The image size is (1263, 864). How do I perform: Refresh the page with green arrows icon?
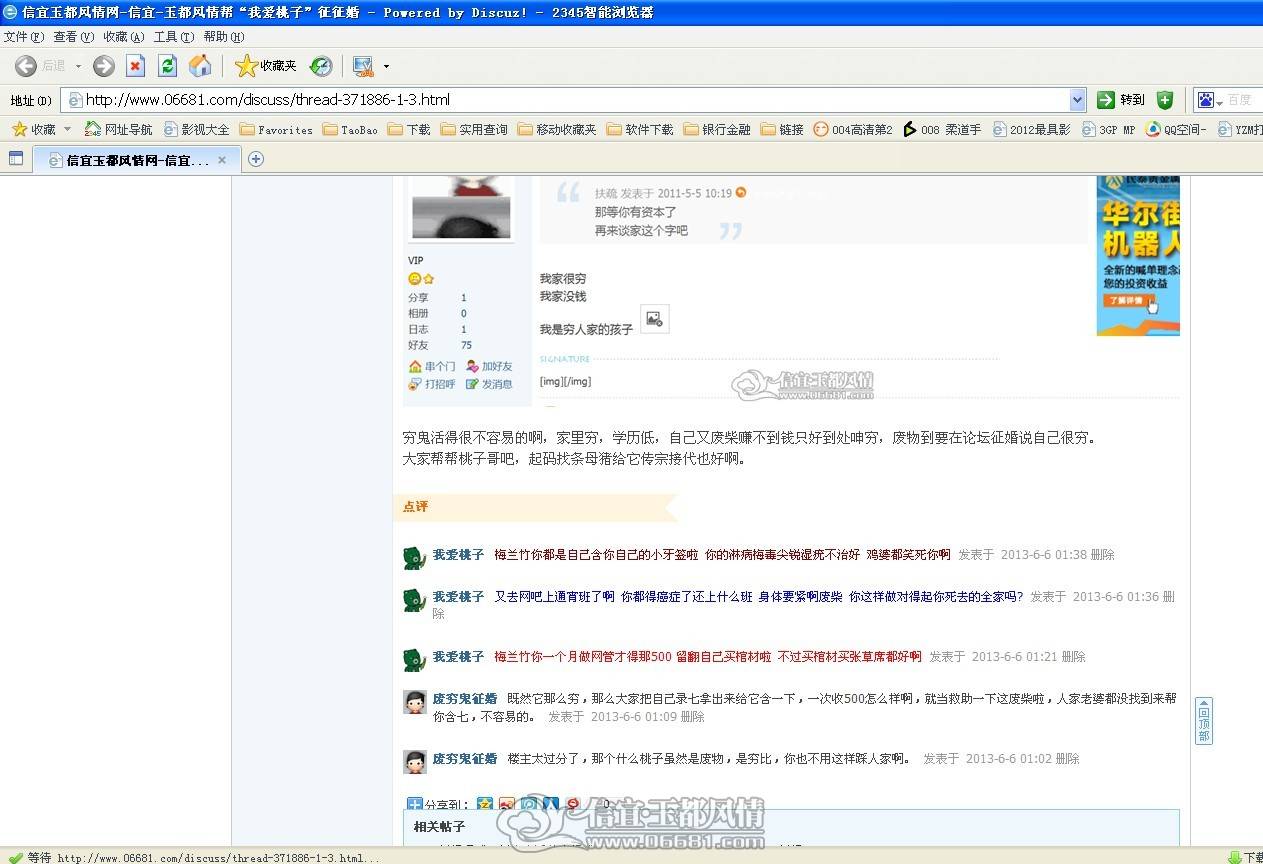tap(168, 66)
